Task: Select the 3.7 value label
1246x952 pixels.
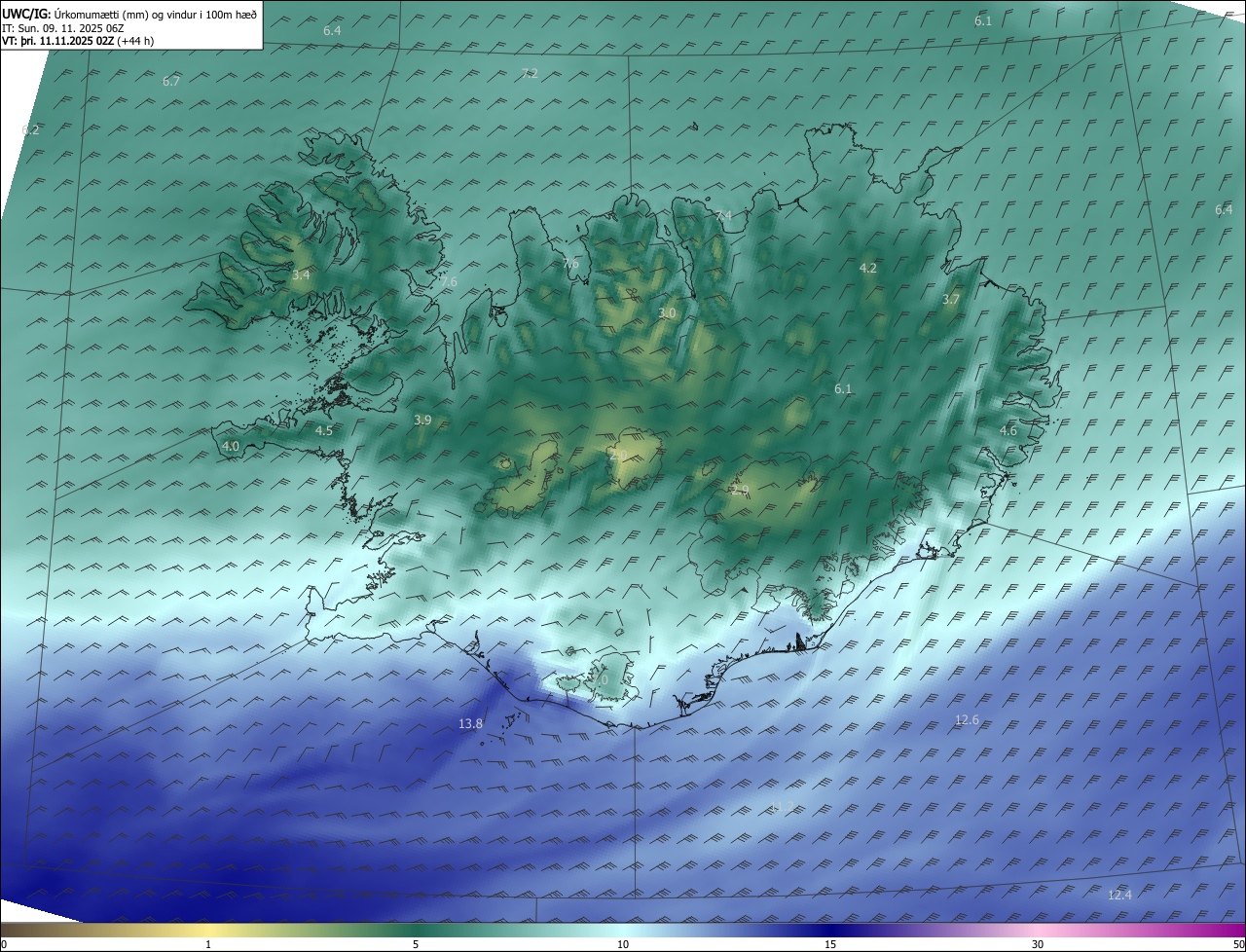Action: (x=951, y=300)
